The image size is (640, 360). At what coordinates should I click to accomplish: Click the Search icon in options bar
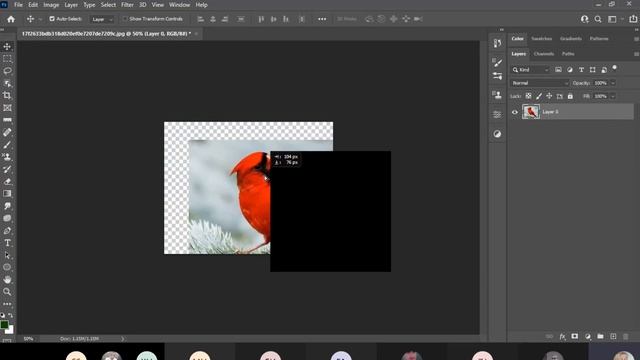pyautogui.click(x=598, y=19)
